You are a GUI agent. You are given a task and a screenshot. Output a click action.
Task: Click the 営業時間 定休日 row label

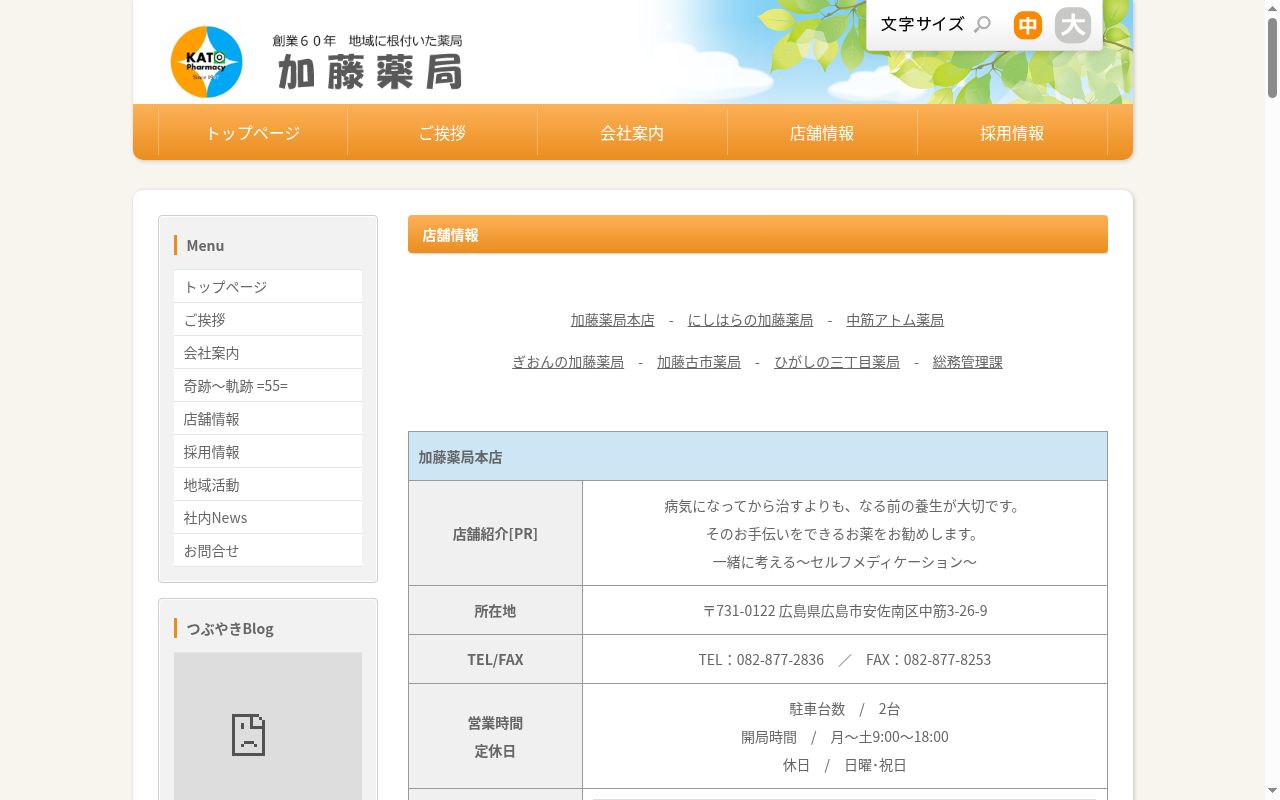pyautogui.click(x=496, y=737)
